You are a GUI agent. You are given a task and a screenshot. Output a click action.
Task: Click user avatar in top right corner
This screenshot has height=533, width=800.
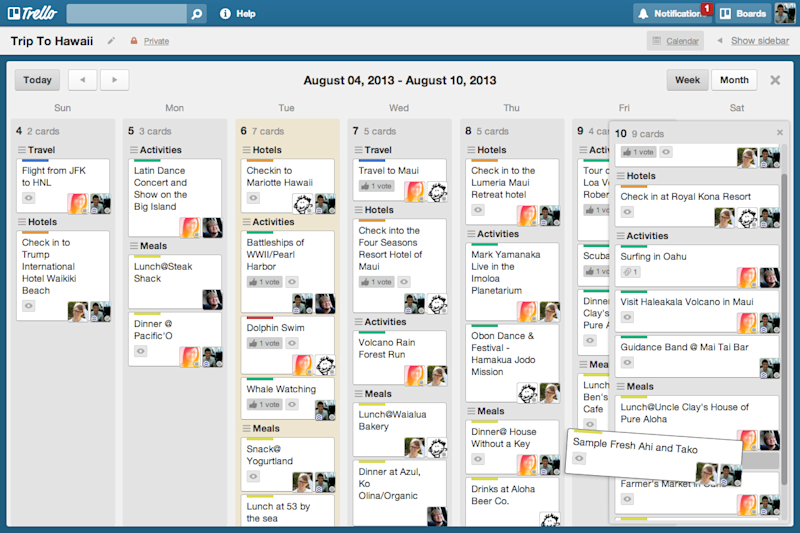coord(784,13)
